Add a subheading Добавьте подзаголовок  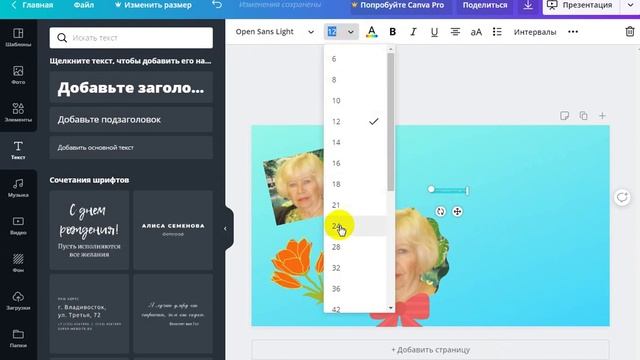click(131, 120)
